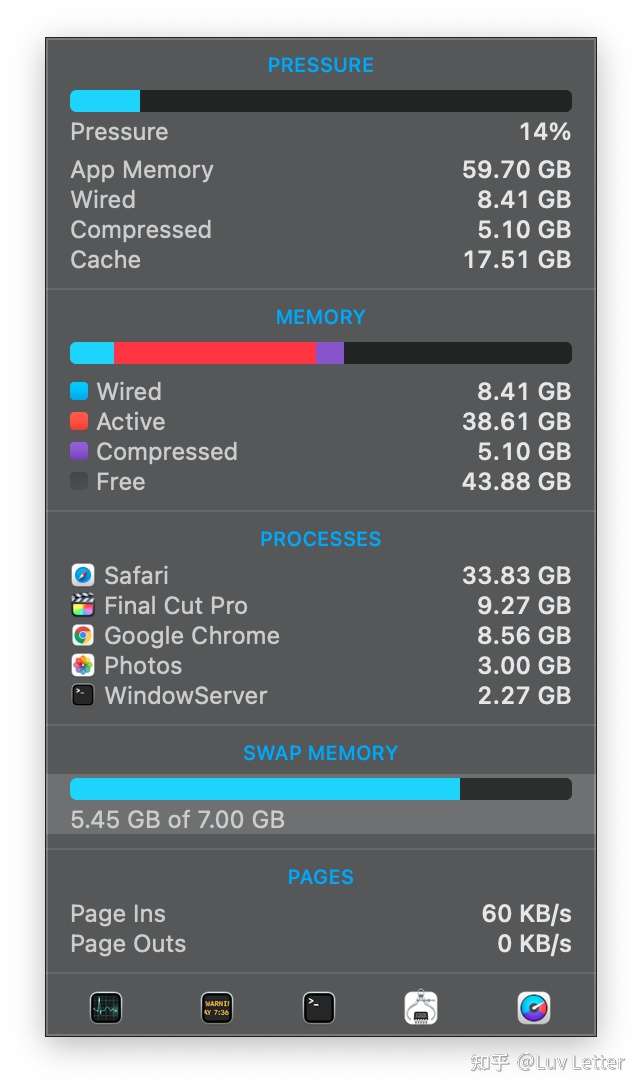This screenshot has height=1090, width=642.
Task: Click the purple Compressed color swatch
Action: tap(79, 451)
